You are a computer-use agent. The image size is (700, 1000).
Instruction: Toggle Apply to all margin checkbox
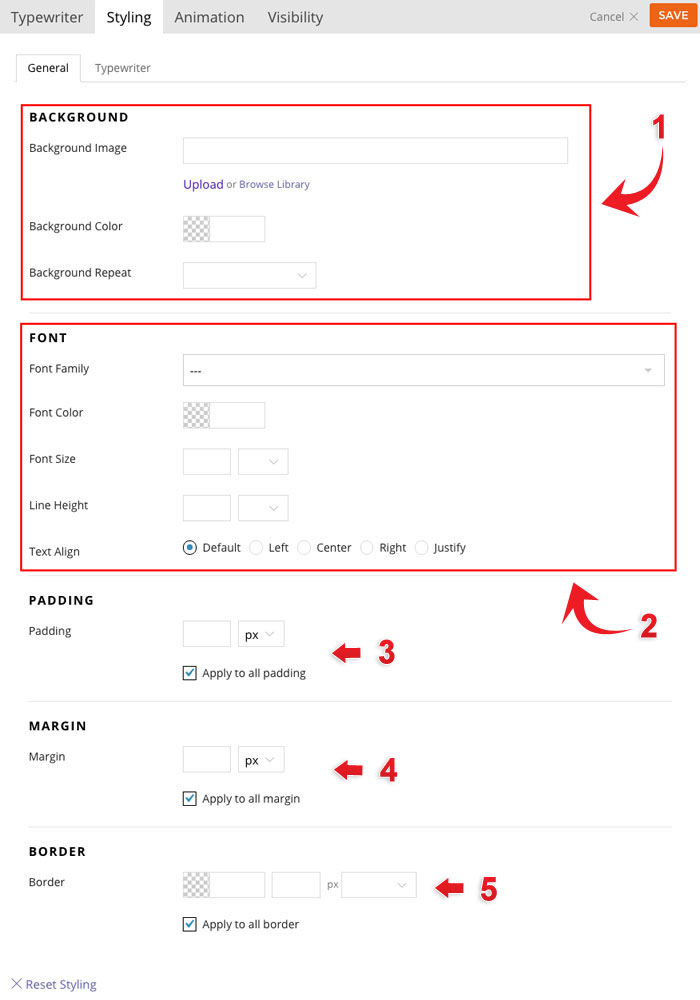190,799
